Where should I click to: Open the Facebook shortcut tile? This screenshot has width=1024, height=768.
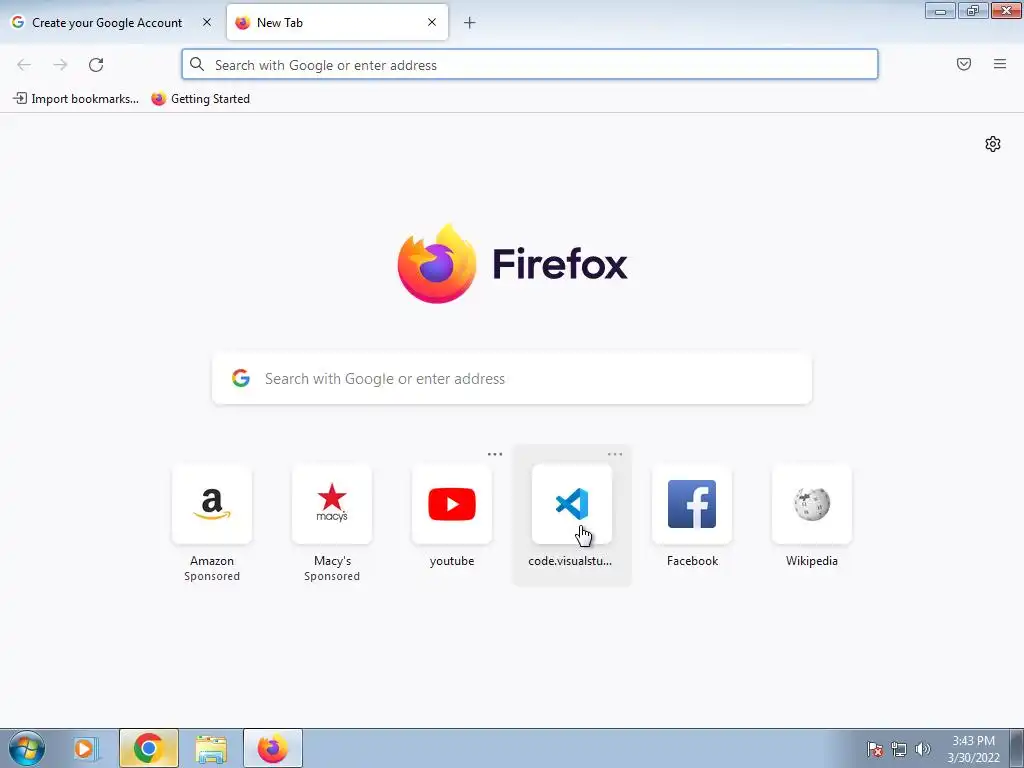[692, 504]
